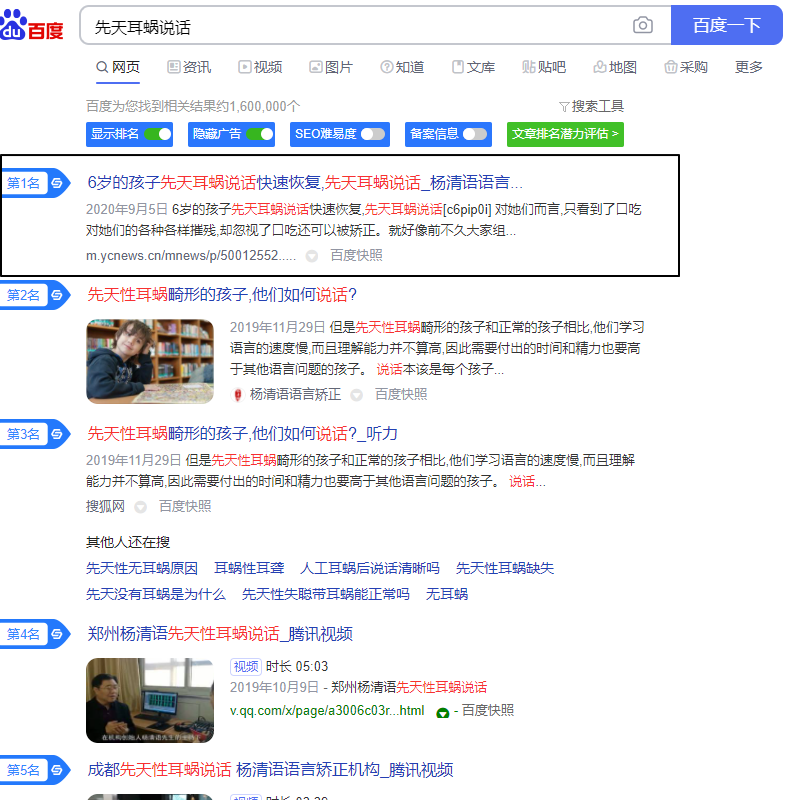Enable the SEO难易度 switch

pos(373,134)
